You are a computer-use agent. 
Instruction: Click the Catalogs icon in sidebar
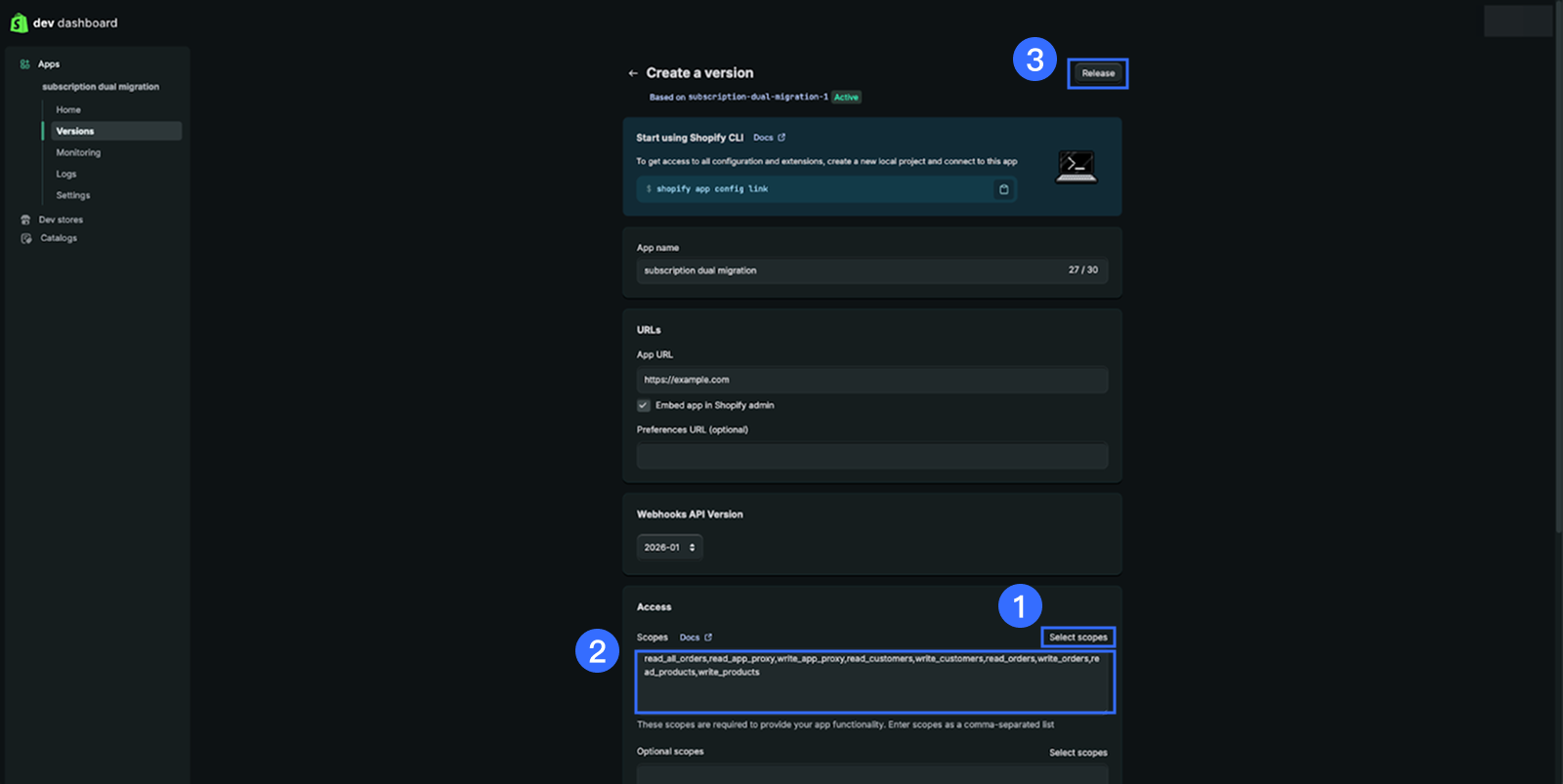coord(26,238)
